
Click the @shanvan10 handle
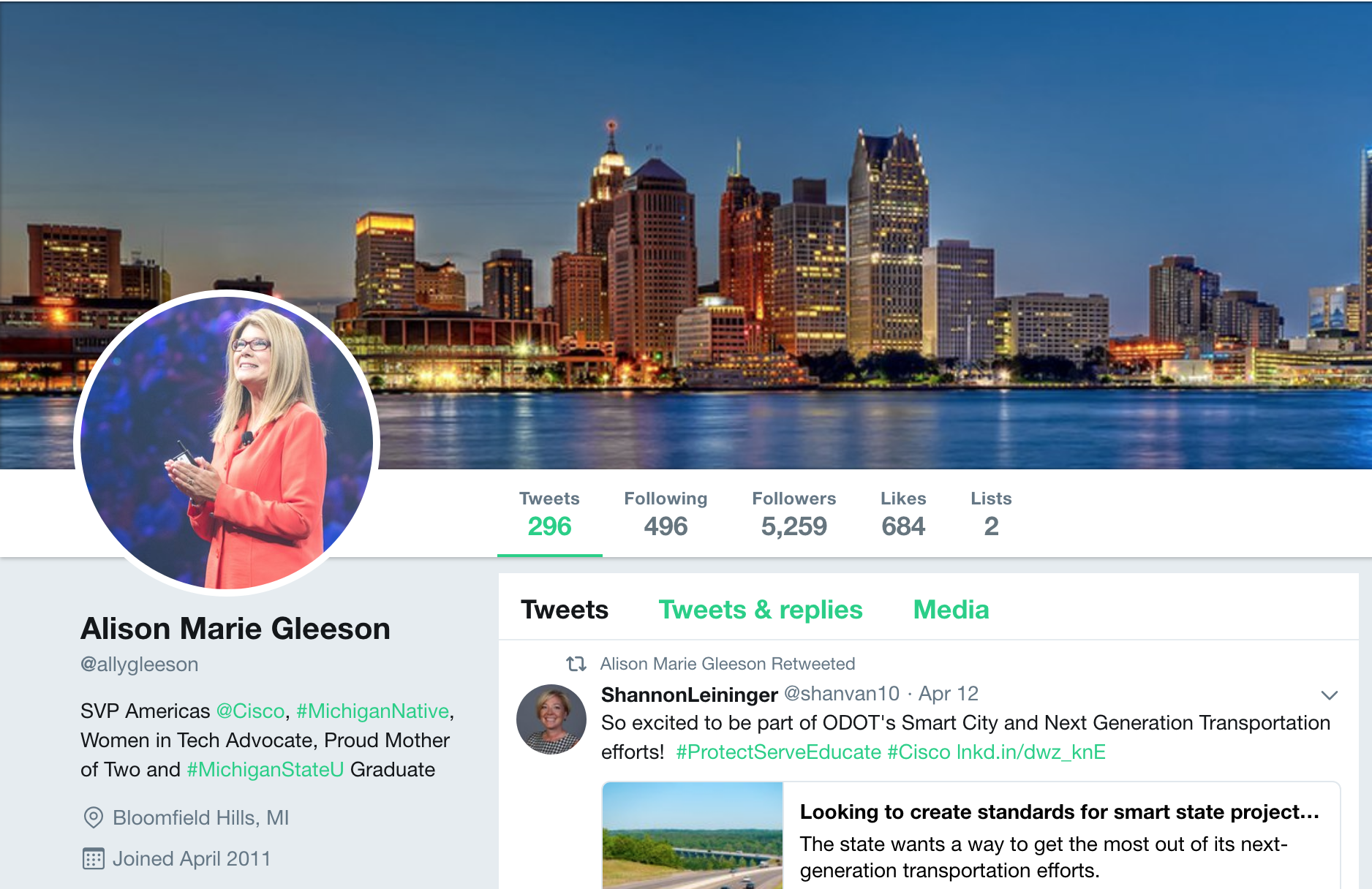pos(842,693)
